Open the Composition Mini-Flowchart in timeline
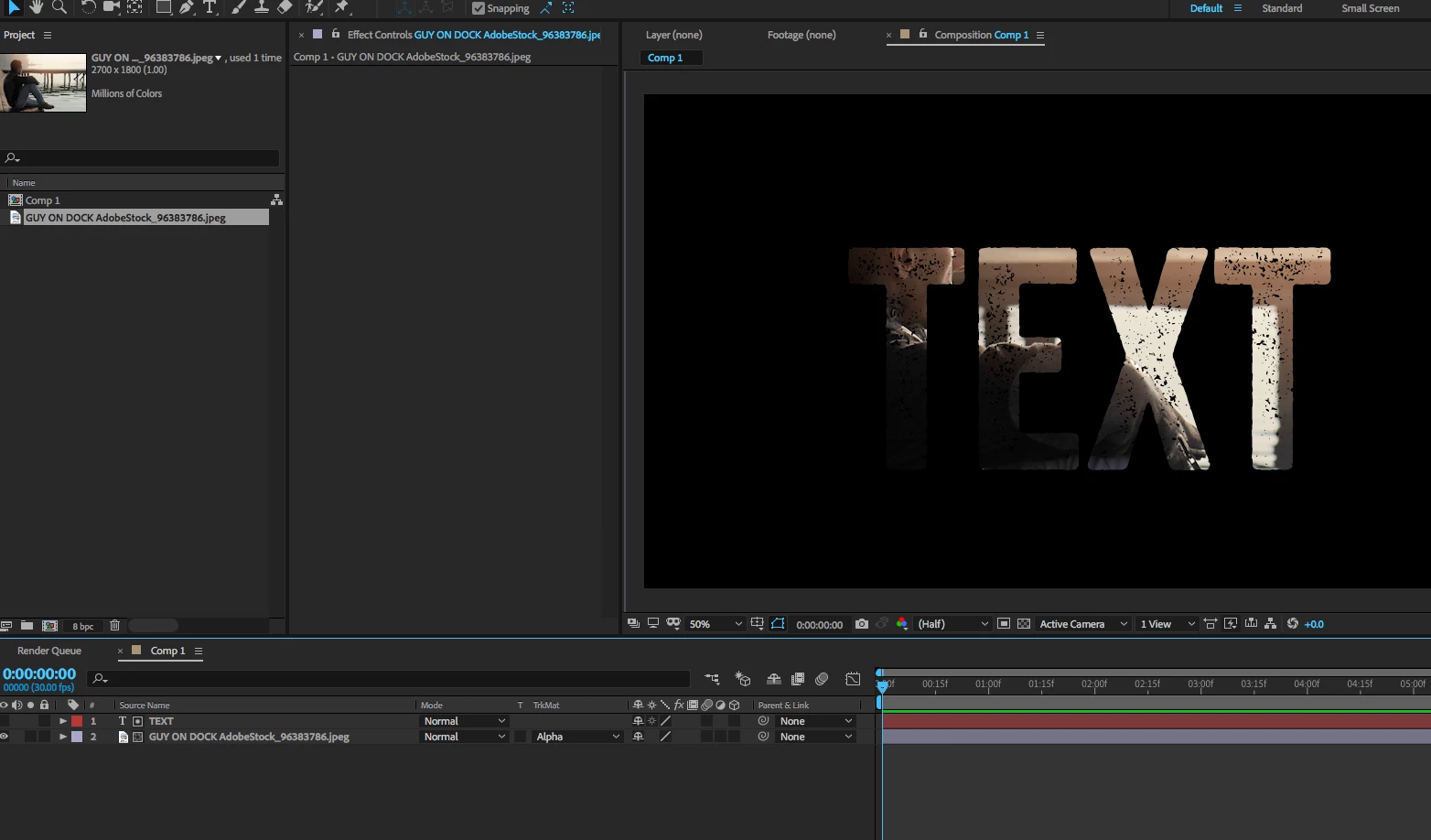 (x=712, y=679)
